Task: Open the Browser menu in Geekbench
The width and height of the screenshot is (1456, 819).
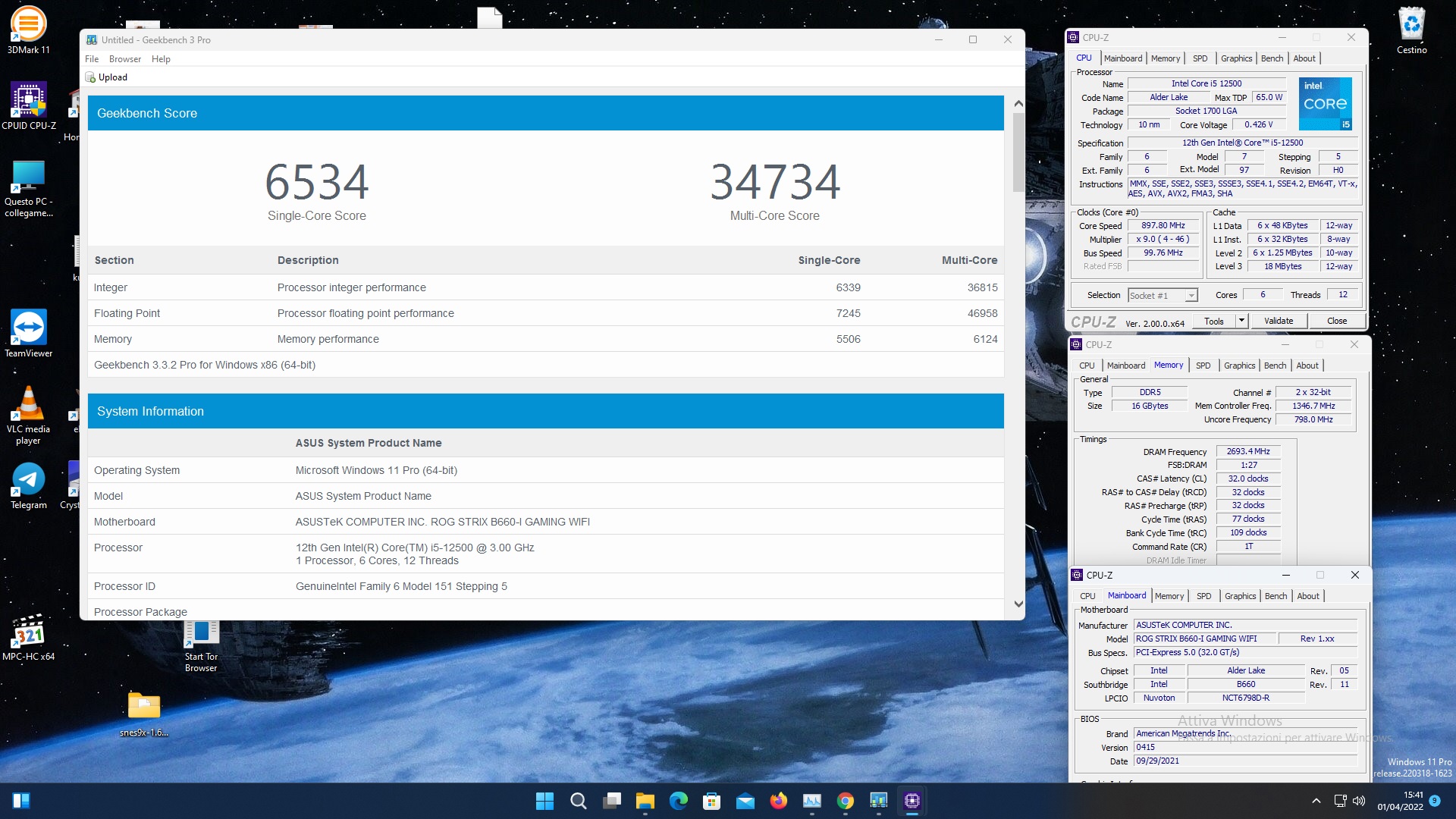Action: click(125, 59)
